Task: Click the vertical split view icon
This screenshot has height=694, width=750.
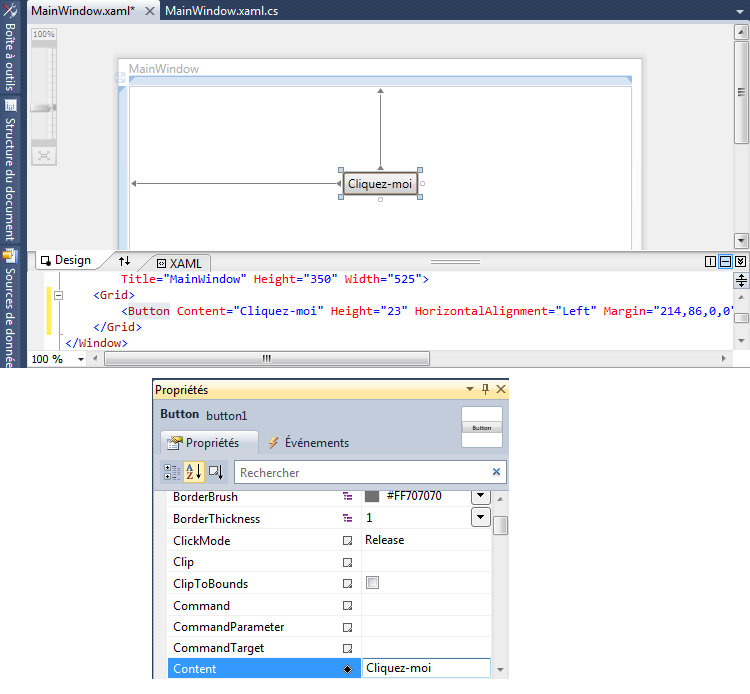Action: pyautogui.click(x=711, y=261)
